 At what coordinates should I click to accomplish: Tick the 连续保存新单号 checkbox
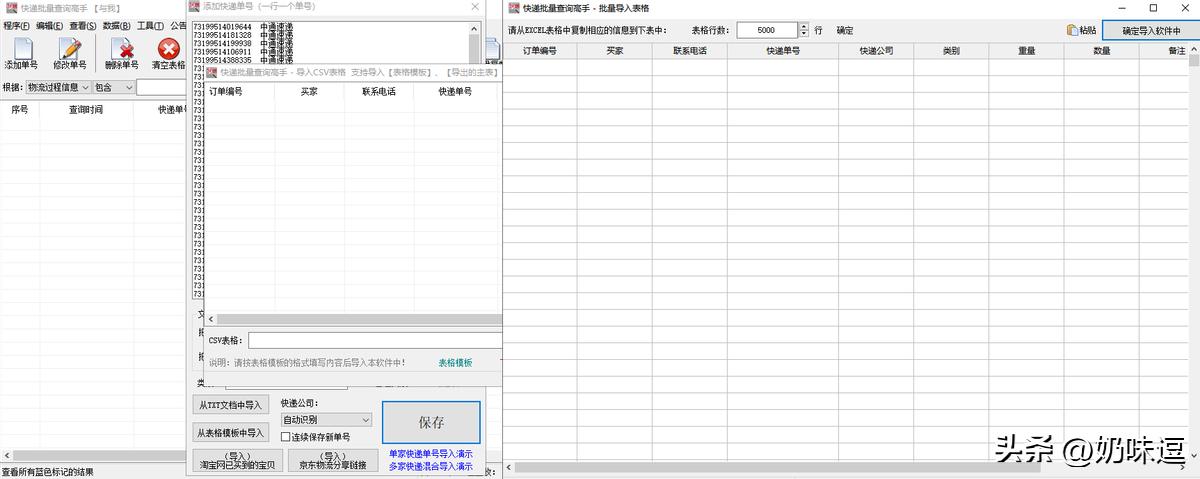pos(285,437)
